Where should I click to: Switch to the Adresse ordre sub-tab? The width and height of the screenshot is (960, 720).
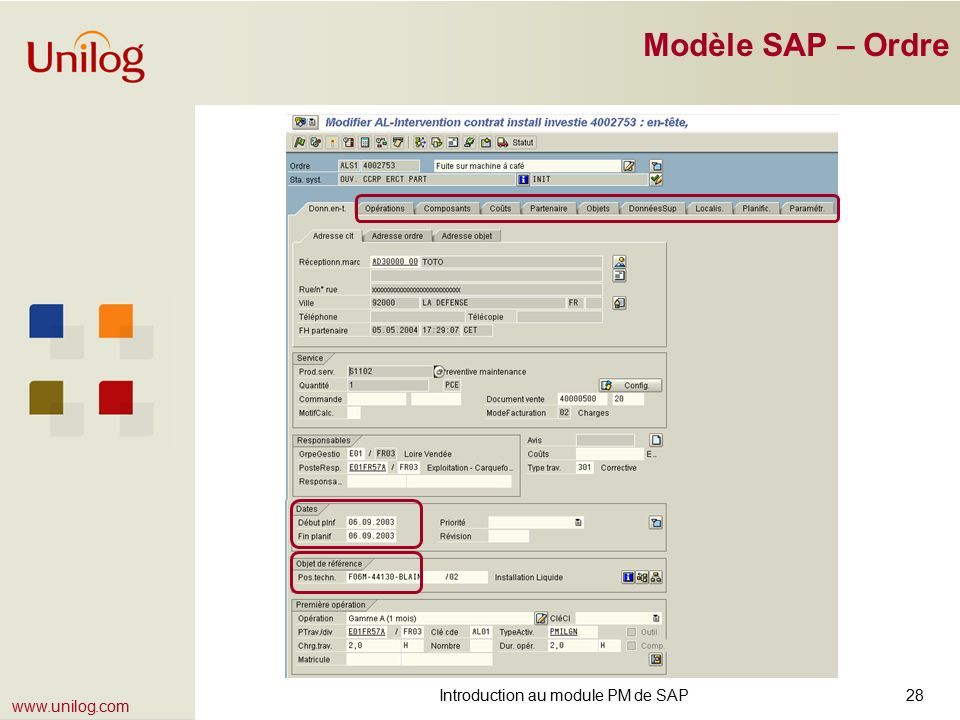click(x=397, y=236)
